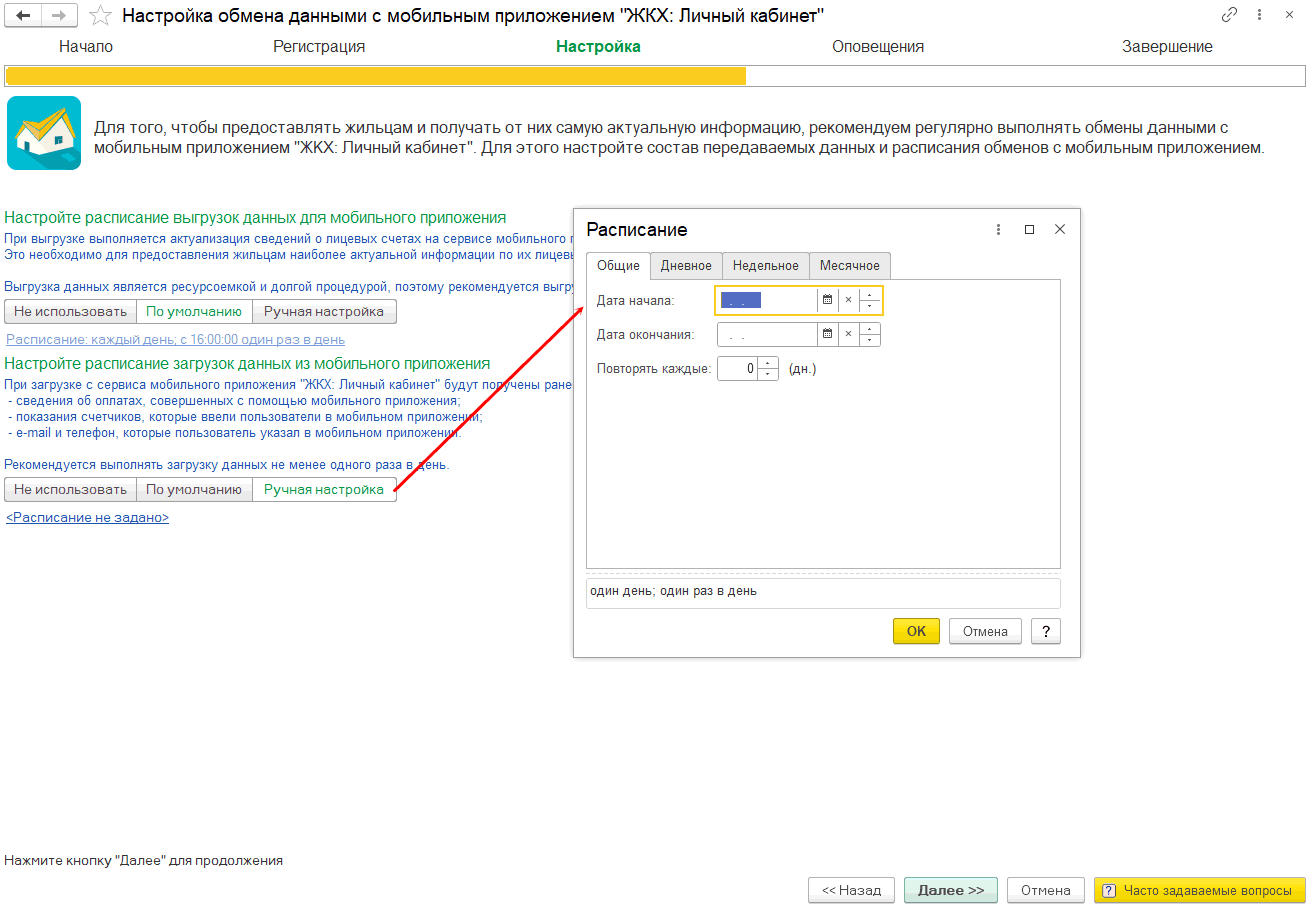This screenshot has width=1310, height=908.
Task: Focus the Дата начала input field
Action: coord(766,300)
